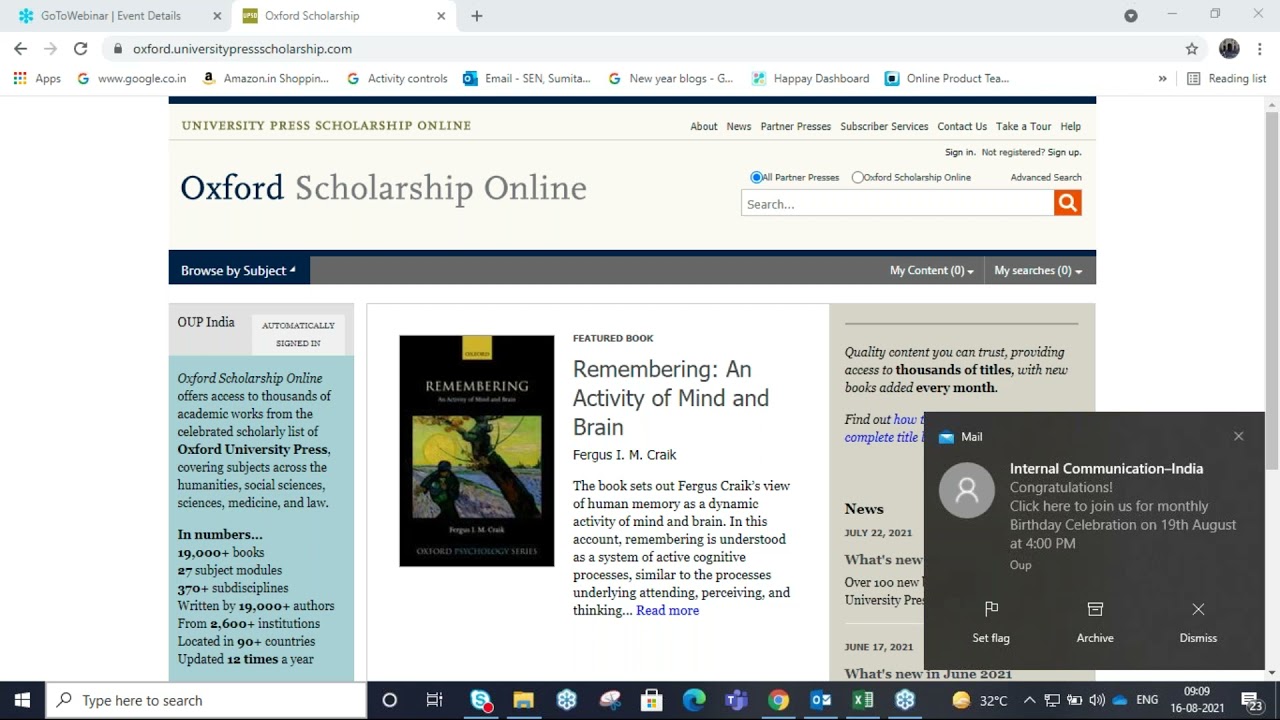Viewport: 1280px width, 720px height.
Task: Open the Amazon.in Shopping bookmark
Action: [265, 78]
